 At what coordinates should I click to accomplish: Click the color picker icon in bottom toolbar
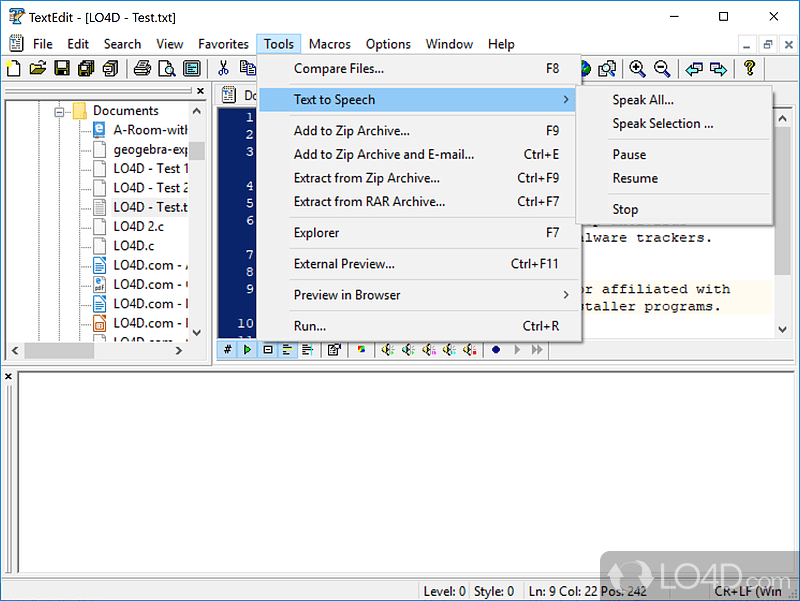coord(361,349)
